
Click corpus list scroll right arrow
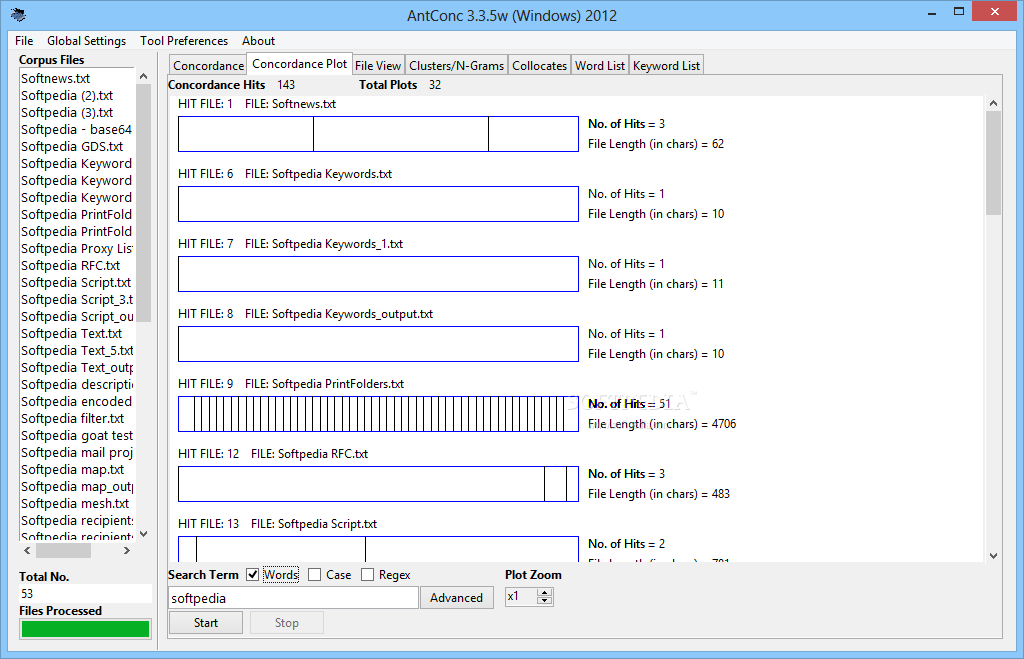127,551
